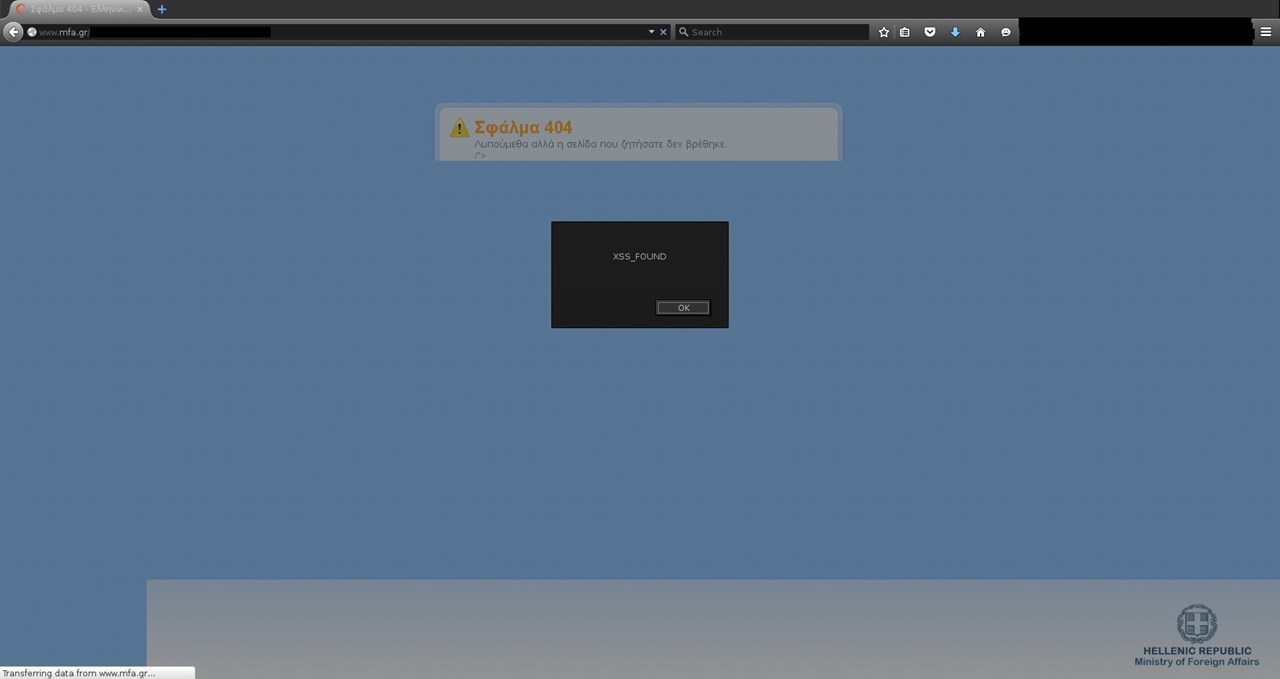Bookmark this page with the star icon
Image resolution: width=1280 pixels, height=679 pixels.
click(x=884, y=32)
